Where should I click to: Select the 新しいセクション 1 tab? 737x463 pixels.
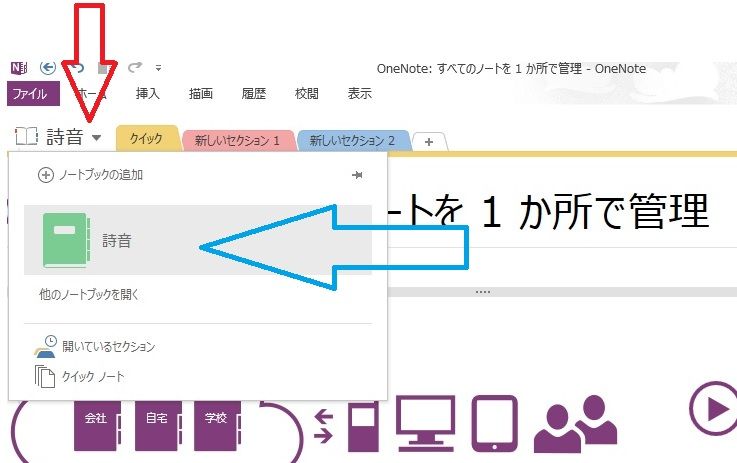pyautogui.click(x=237, y=140)
